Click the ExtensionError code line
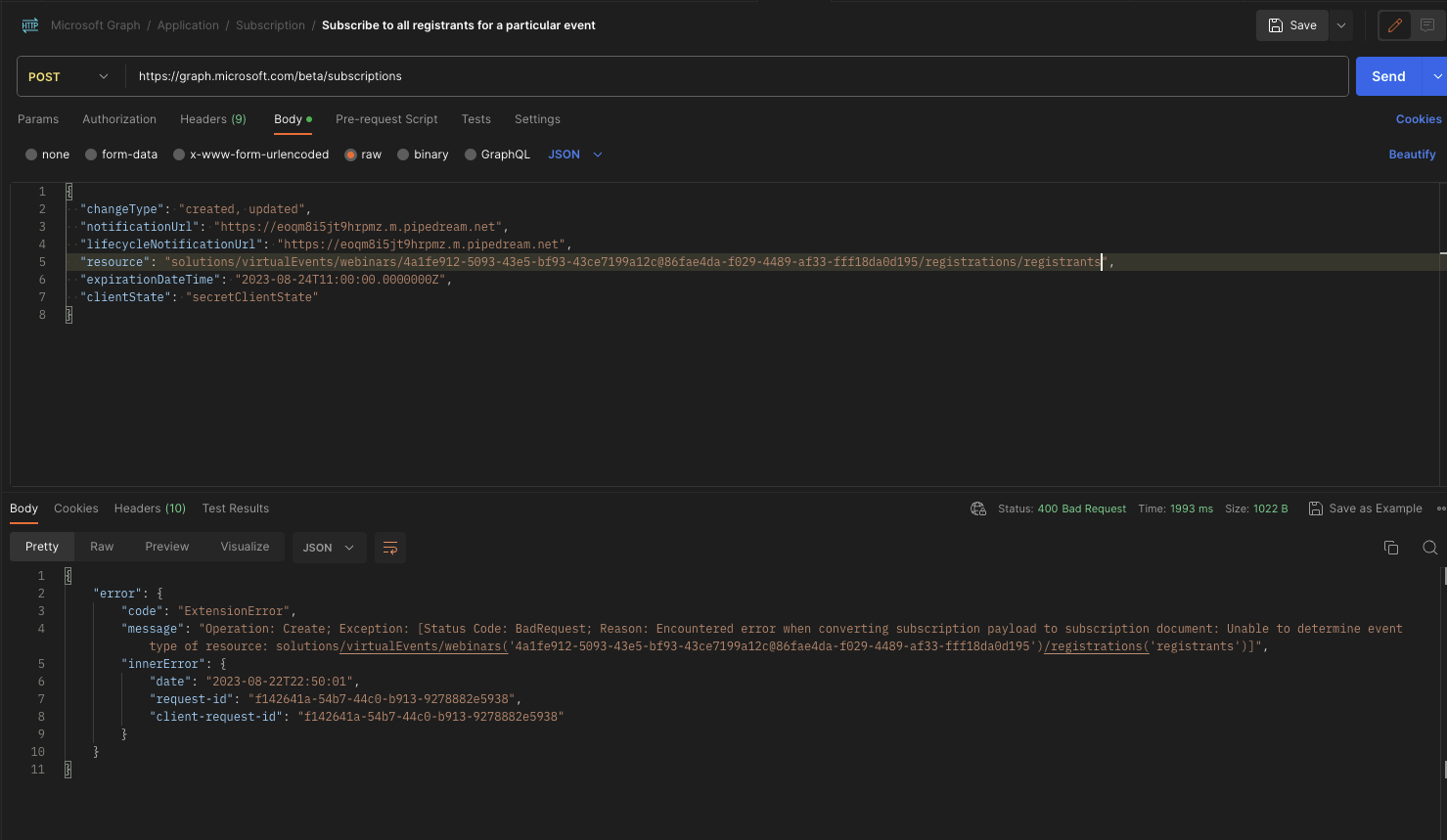The image size is (1447, 840). point(208,611)
